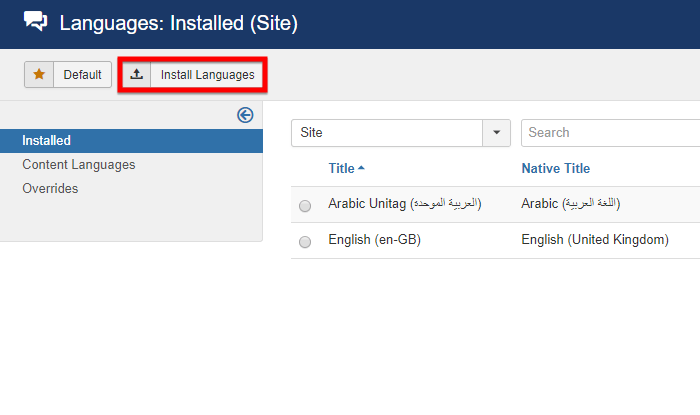700x415 pixels.
Task: Click the orange star Default icon
Action: coord(39,74)
